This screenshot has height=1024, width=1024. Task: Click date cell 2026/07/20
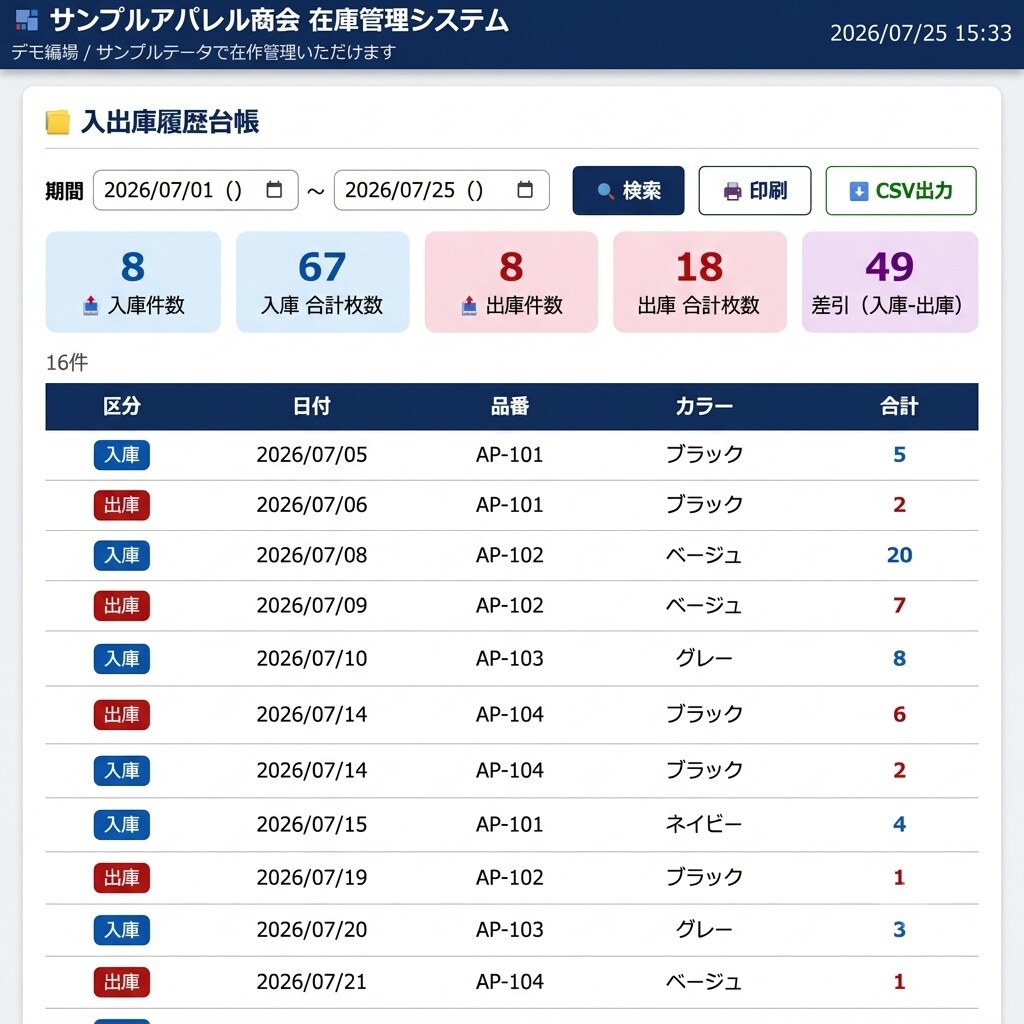point(312,929)
